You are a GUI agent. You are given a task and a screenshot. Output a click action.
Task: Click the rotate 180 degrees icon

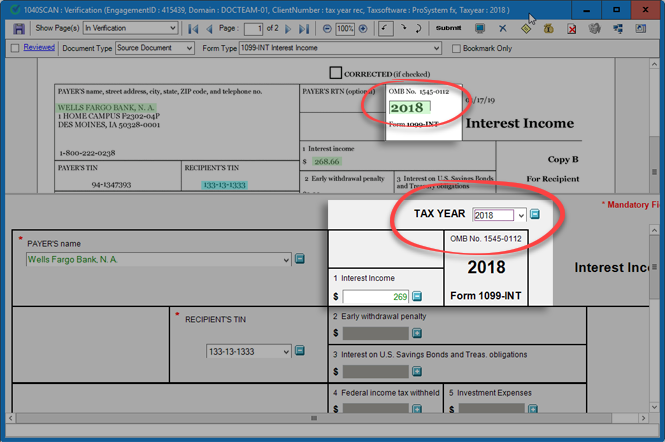pyautogui.click(x=418, y=29)
